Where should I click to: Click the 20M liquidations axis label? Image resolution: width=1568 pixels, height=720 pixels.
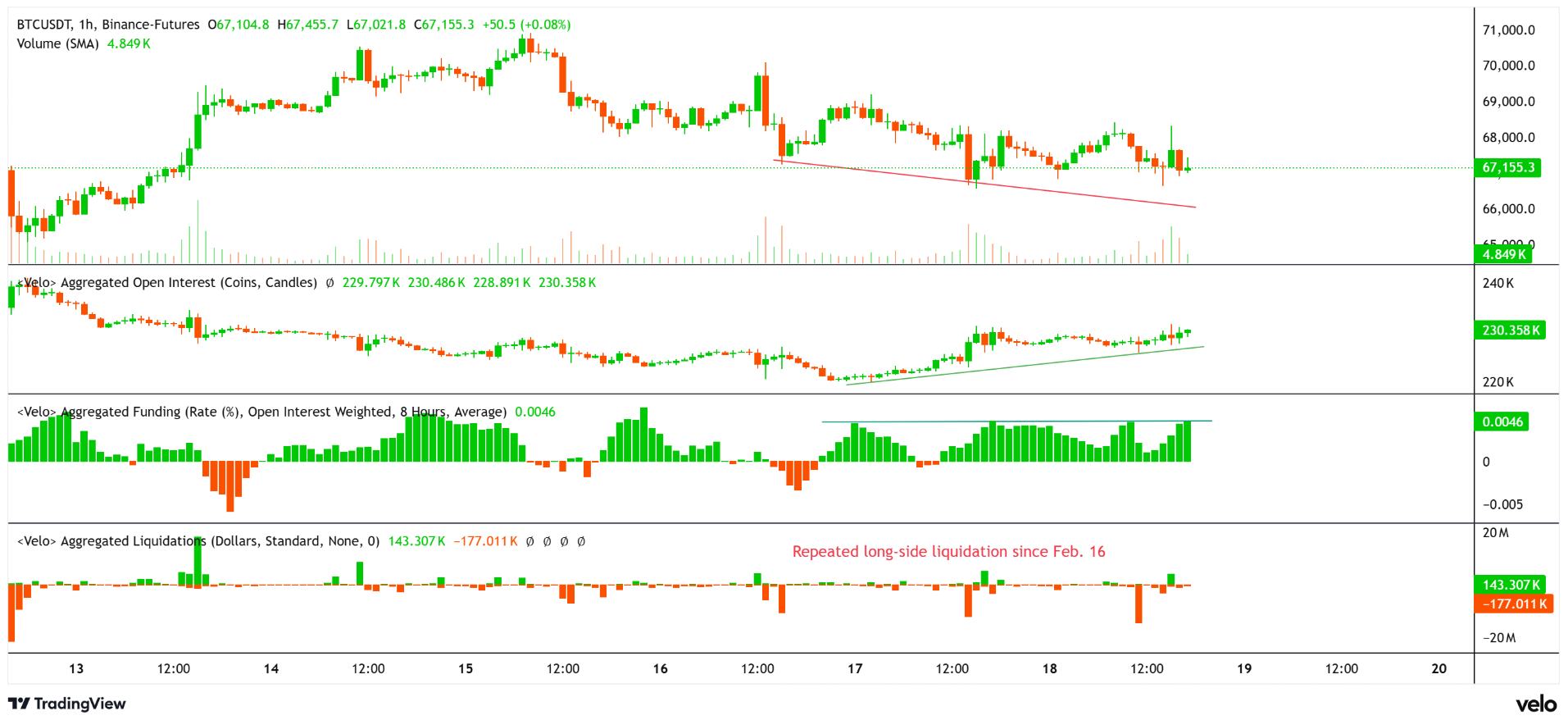(x=1496, y=533)
